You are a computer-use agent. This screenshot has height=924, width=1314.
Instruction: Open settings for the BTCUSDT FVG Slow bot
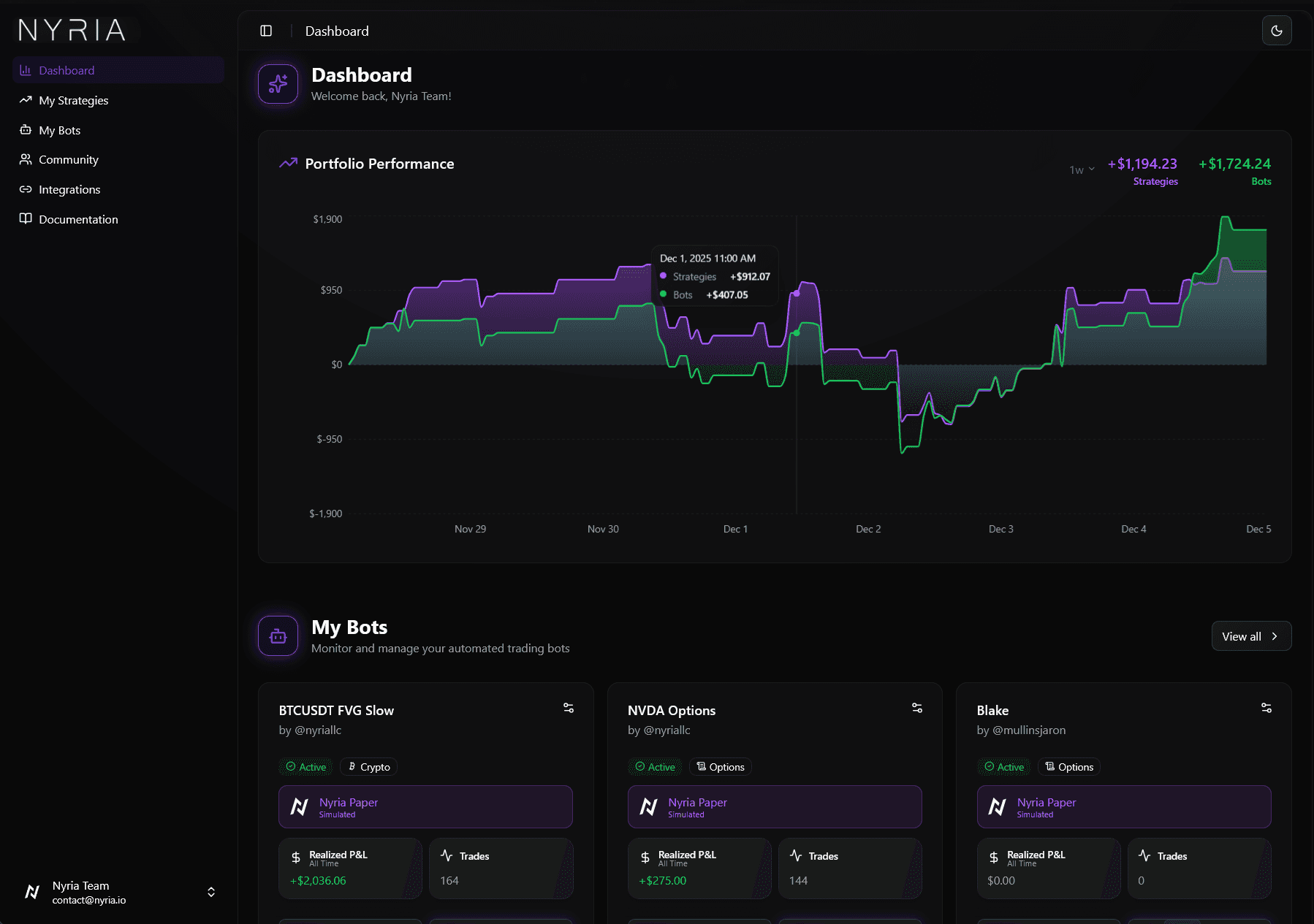[x=568, y=707]
